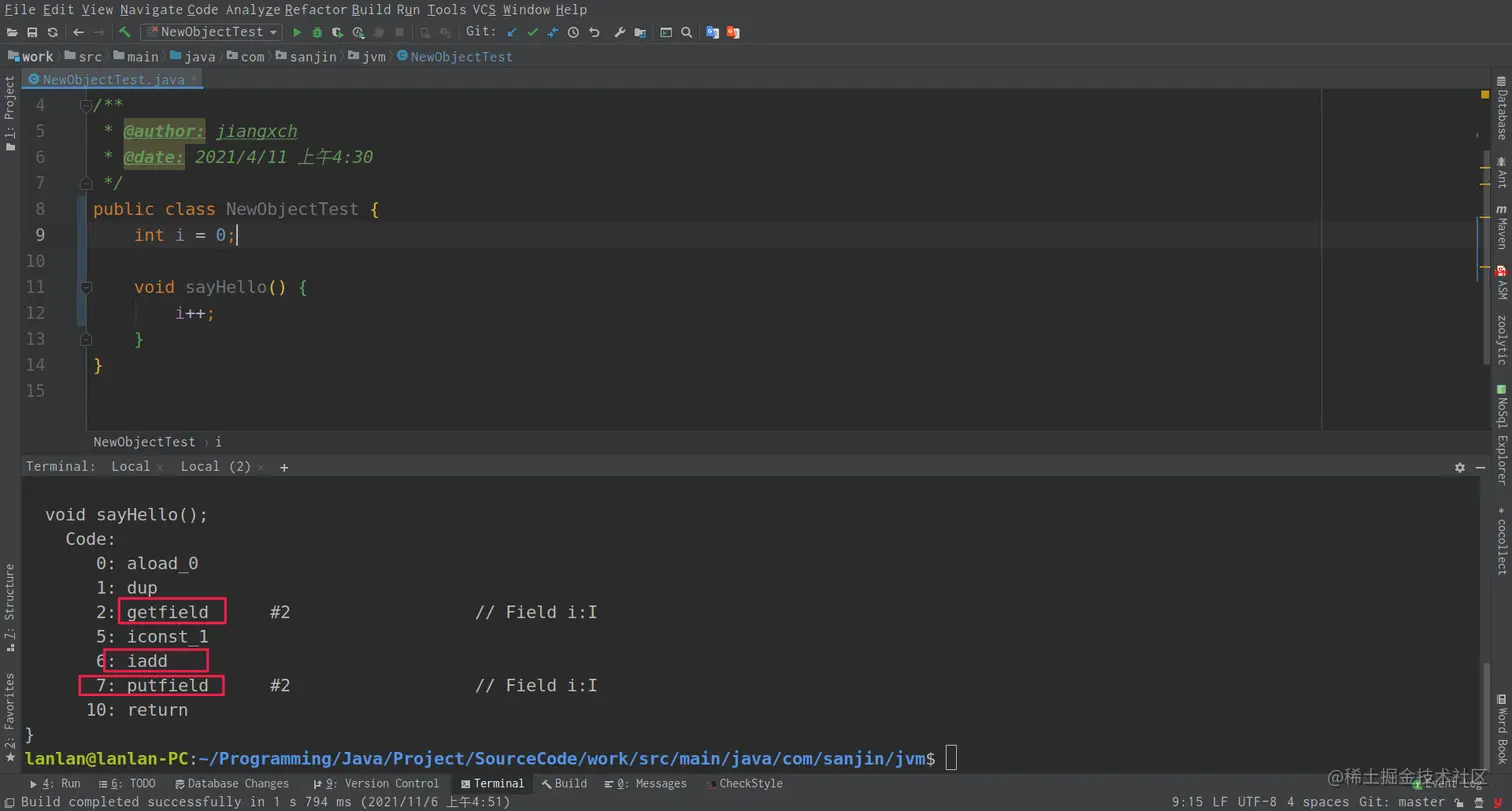Open settings via the wrench icon
This screenshot has width=1512, height=811.
[620, 32]
